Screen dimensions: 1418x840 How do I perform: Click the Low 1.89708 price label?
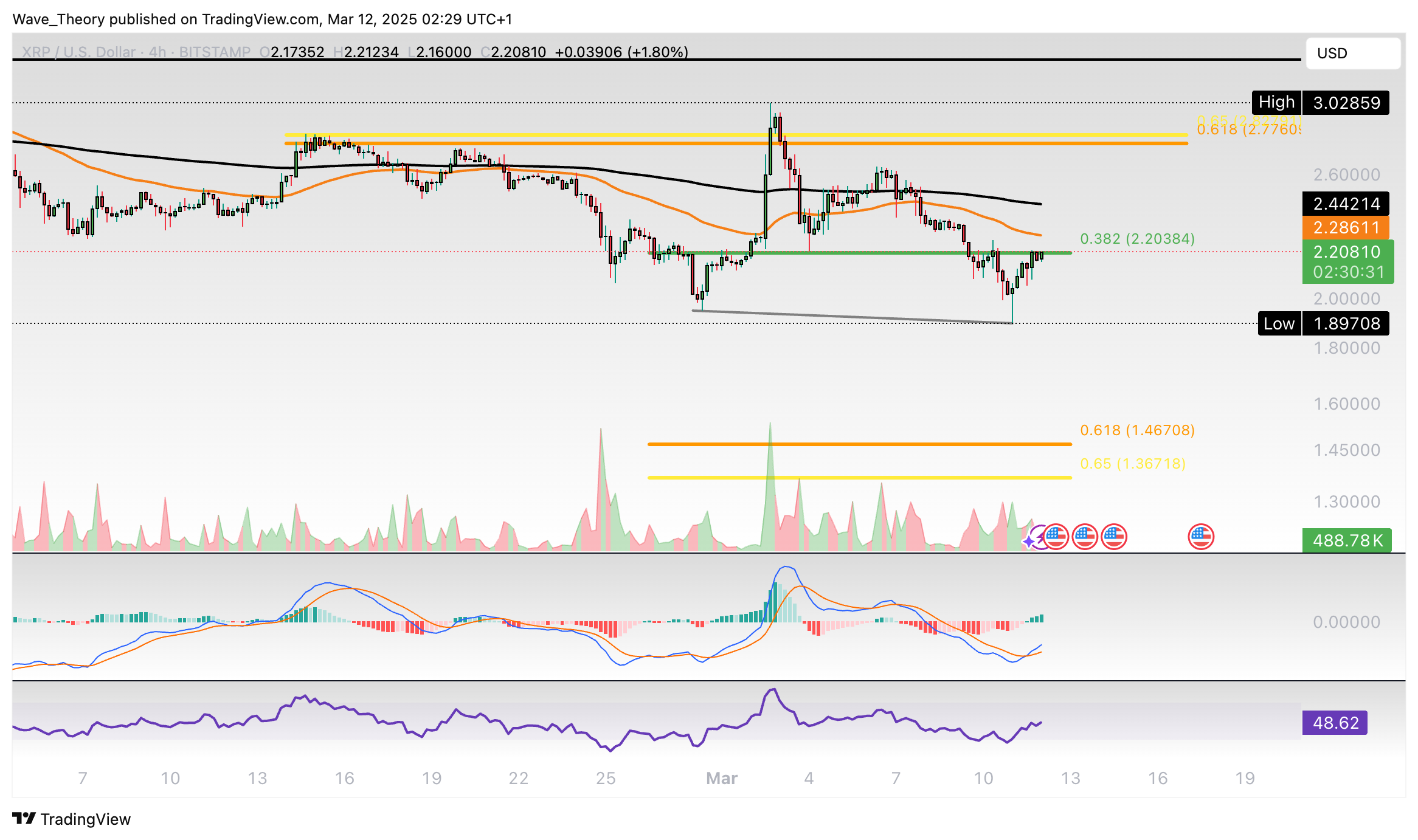pos(1324,323)
